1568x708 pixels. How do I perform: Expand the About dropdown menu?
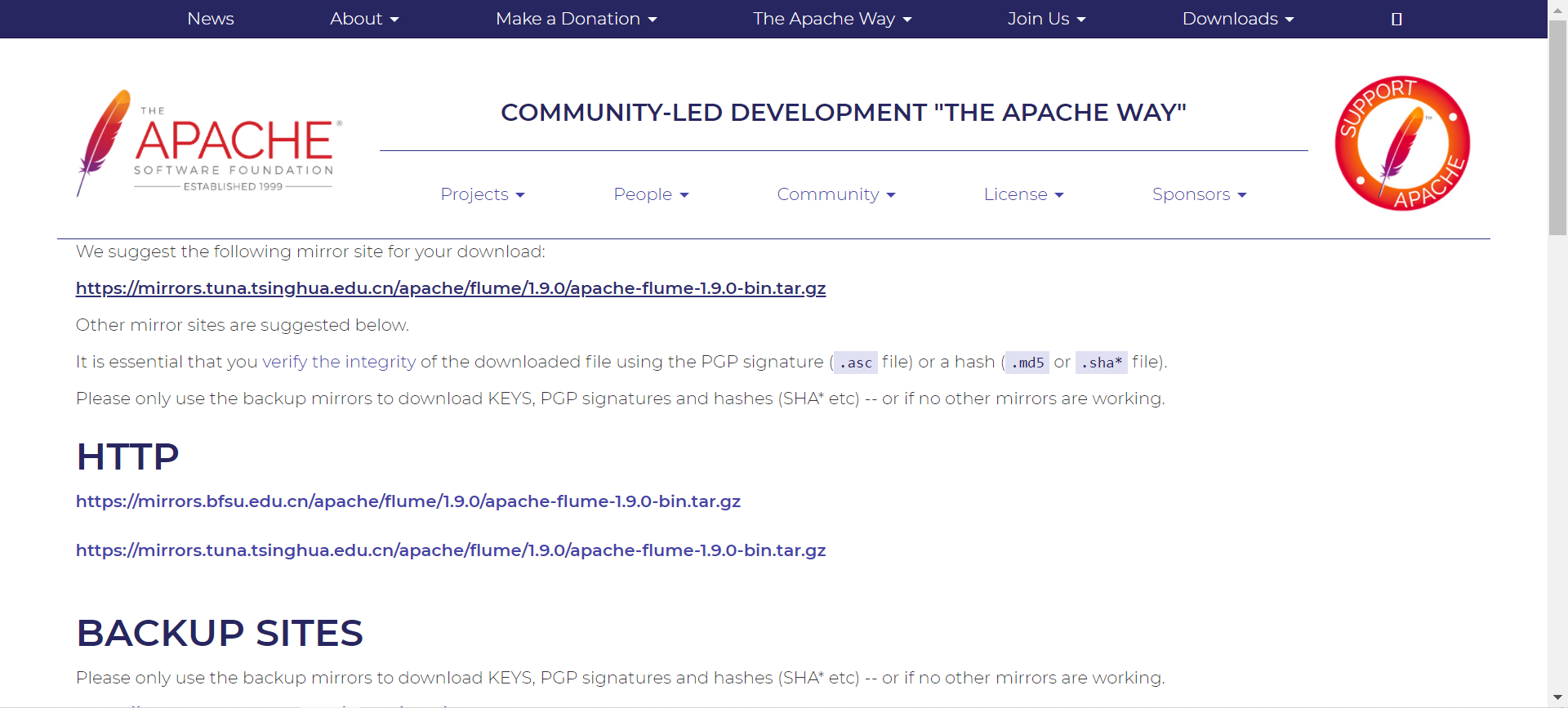point(364,19)
